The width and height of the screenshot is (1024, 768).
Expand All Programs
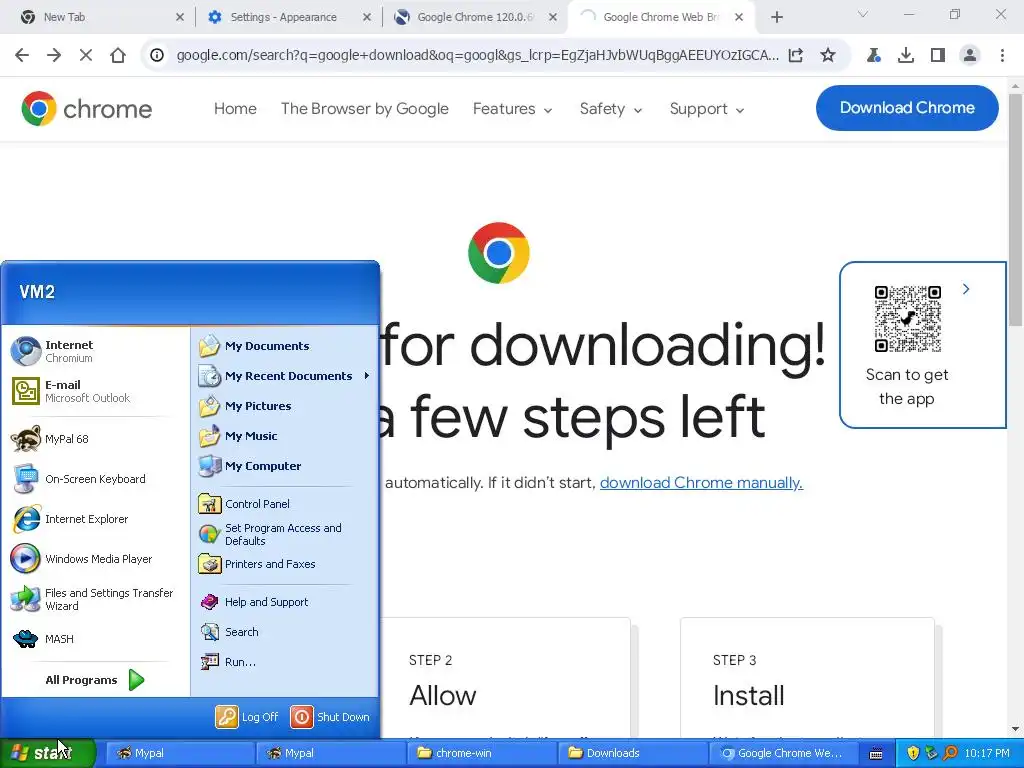click(x=96, y=680)
